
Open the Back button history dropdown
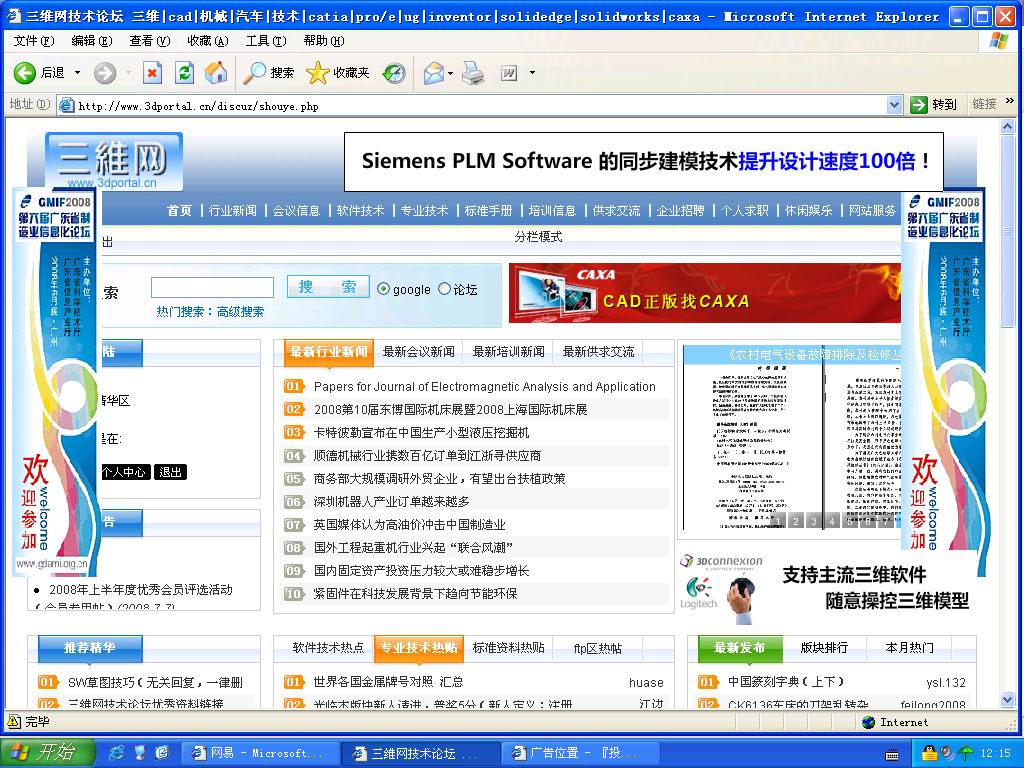(77, 72)
